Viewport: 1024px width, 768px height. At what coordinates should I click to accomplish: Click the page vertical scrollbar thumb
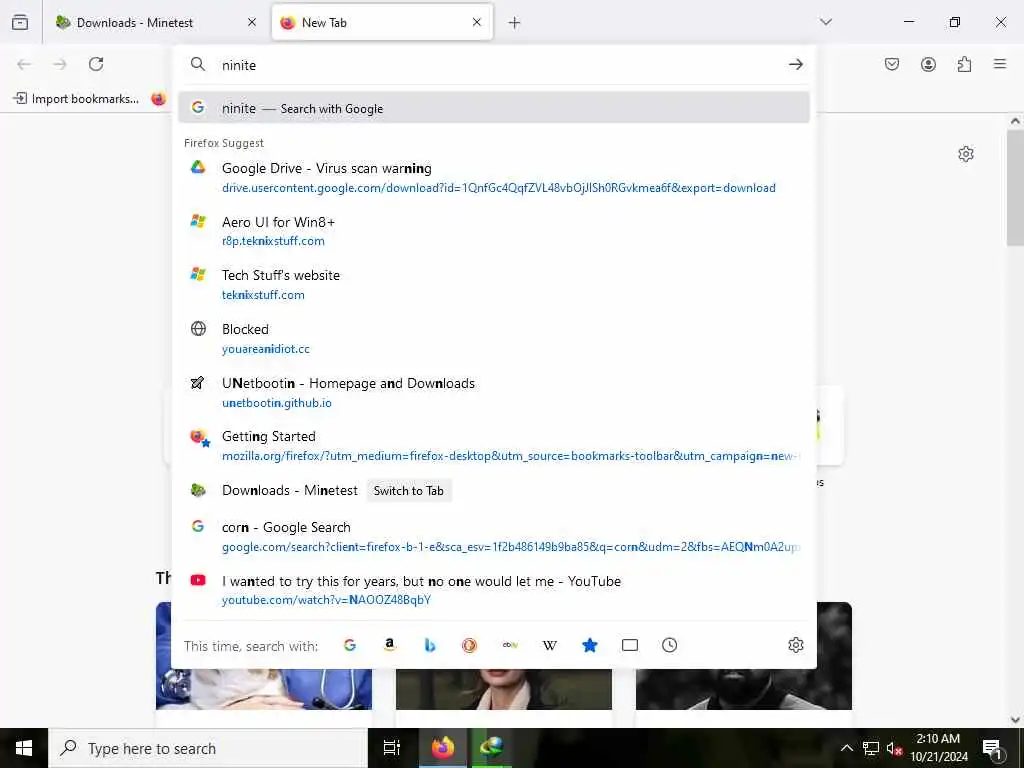pos(1015,187)
